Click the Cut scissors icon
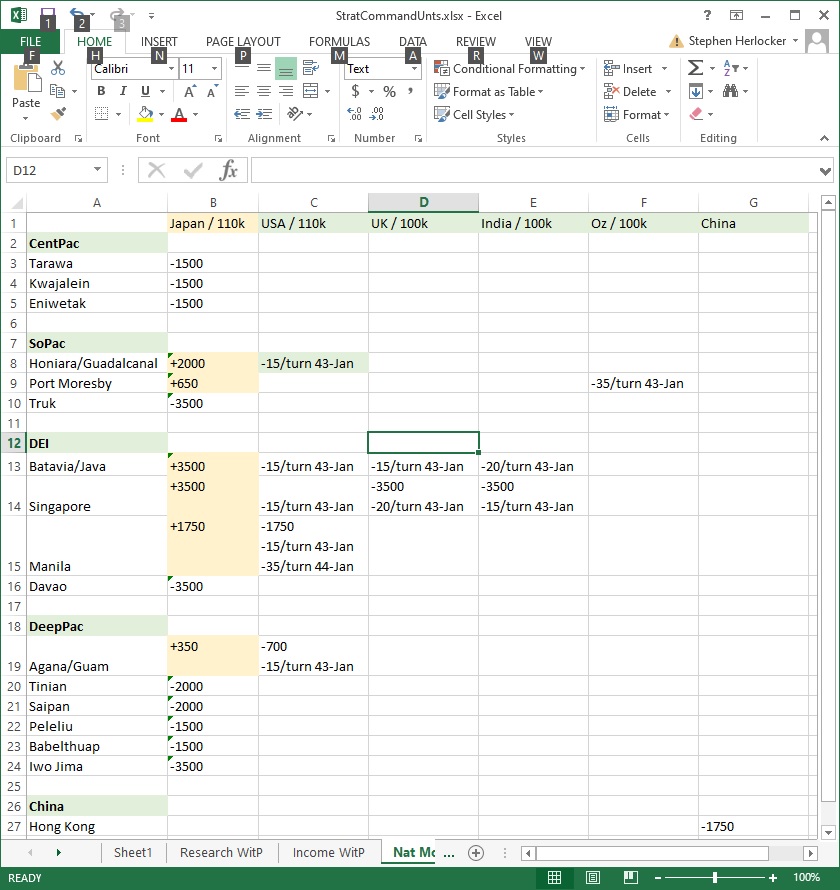 coord(58,68)
